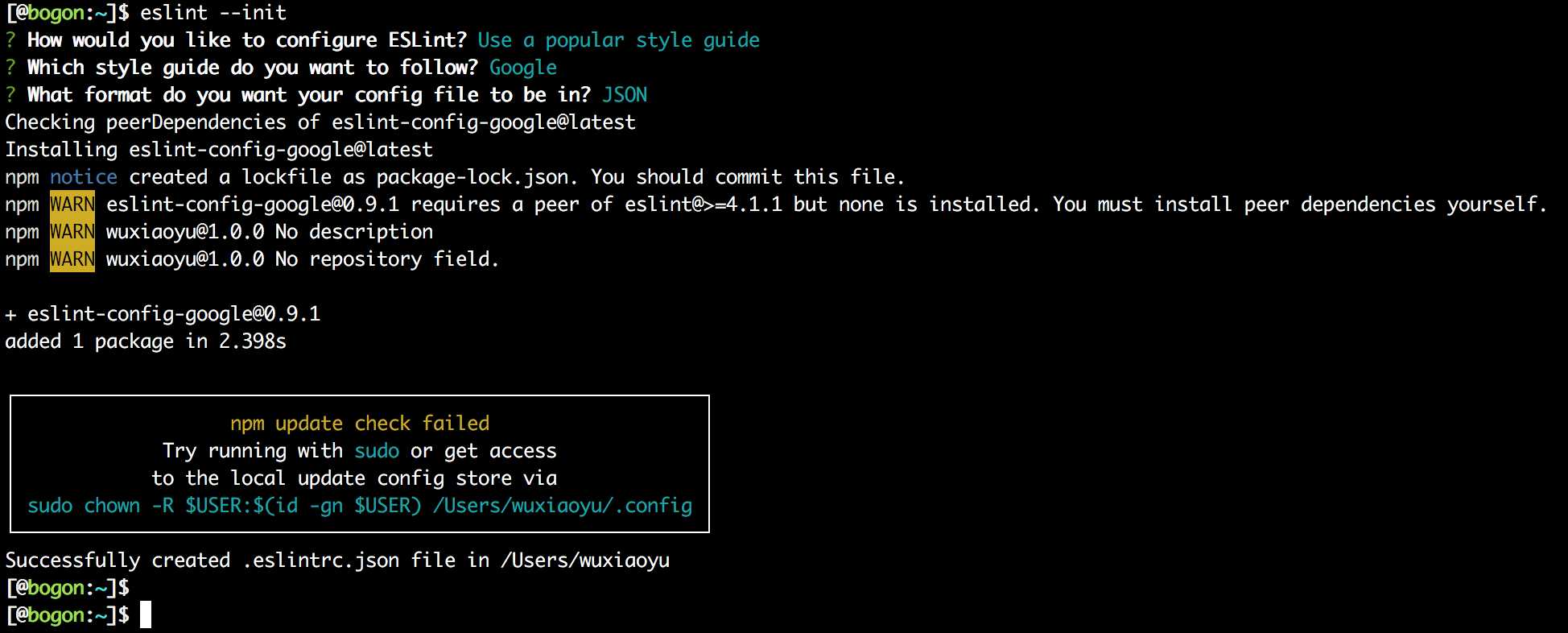Click yellow 'npm update check failed' heading
The height and width of the screenshot is (633, 1568).
(x=360, y=424)
